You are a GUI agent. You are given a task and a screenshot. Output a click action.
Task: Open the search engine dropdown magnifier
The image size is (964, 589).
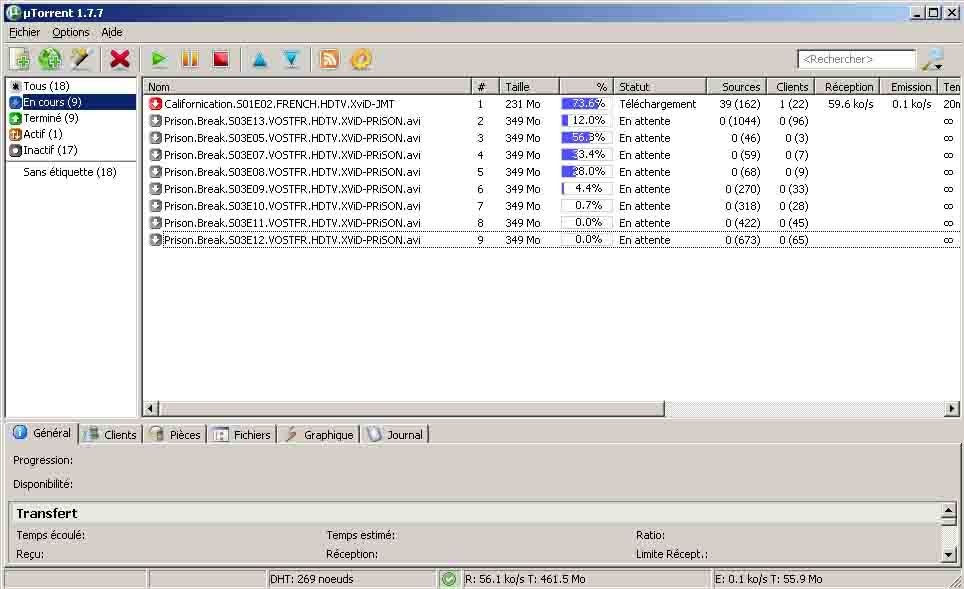(932, 59)
